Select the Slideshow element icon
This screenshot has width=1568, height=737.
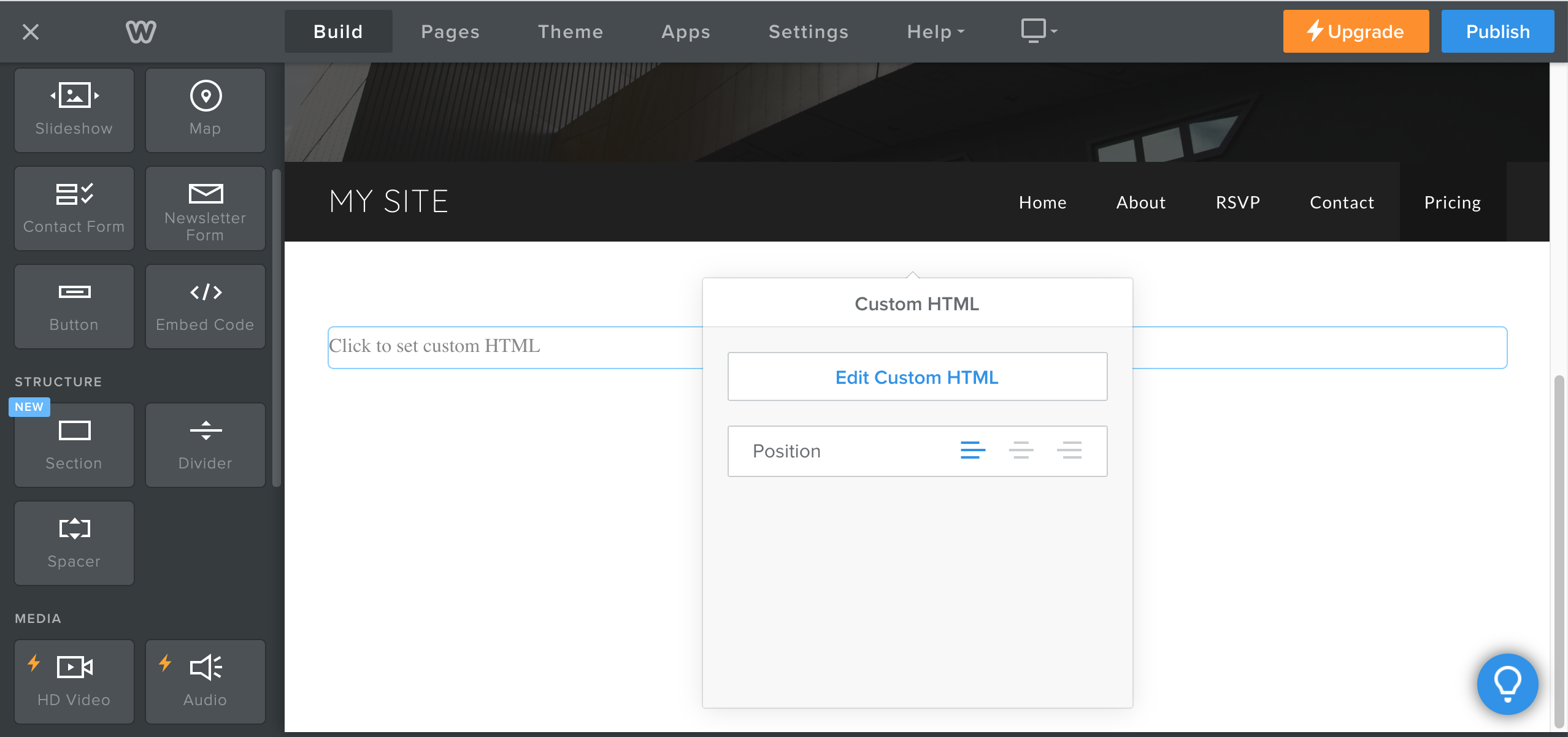pyautogui.click(x=74, y=96)
